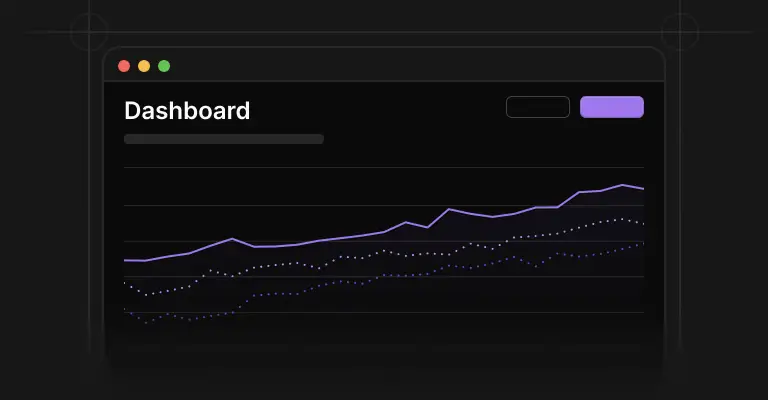Click the highest peak of solid purple line

(x=622, y=185)
